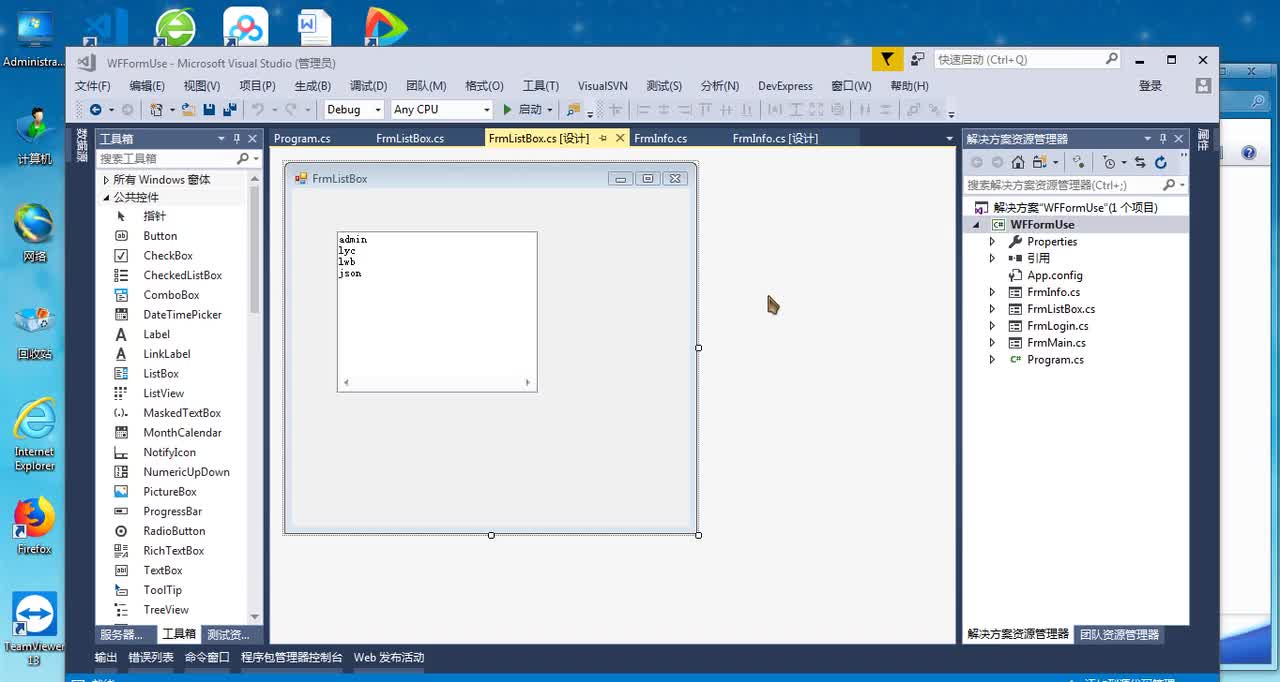Click the feedback notification flag icon
The height and width of the screenshot is (682, 1280).
(887, 59)
